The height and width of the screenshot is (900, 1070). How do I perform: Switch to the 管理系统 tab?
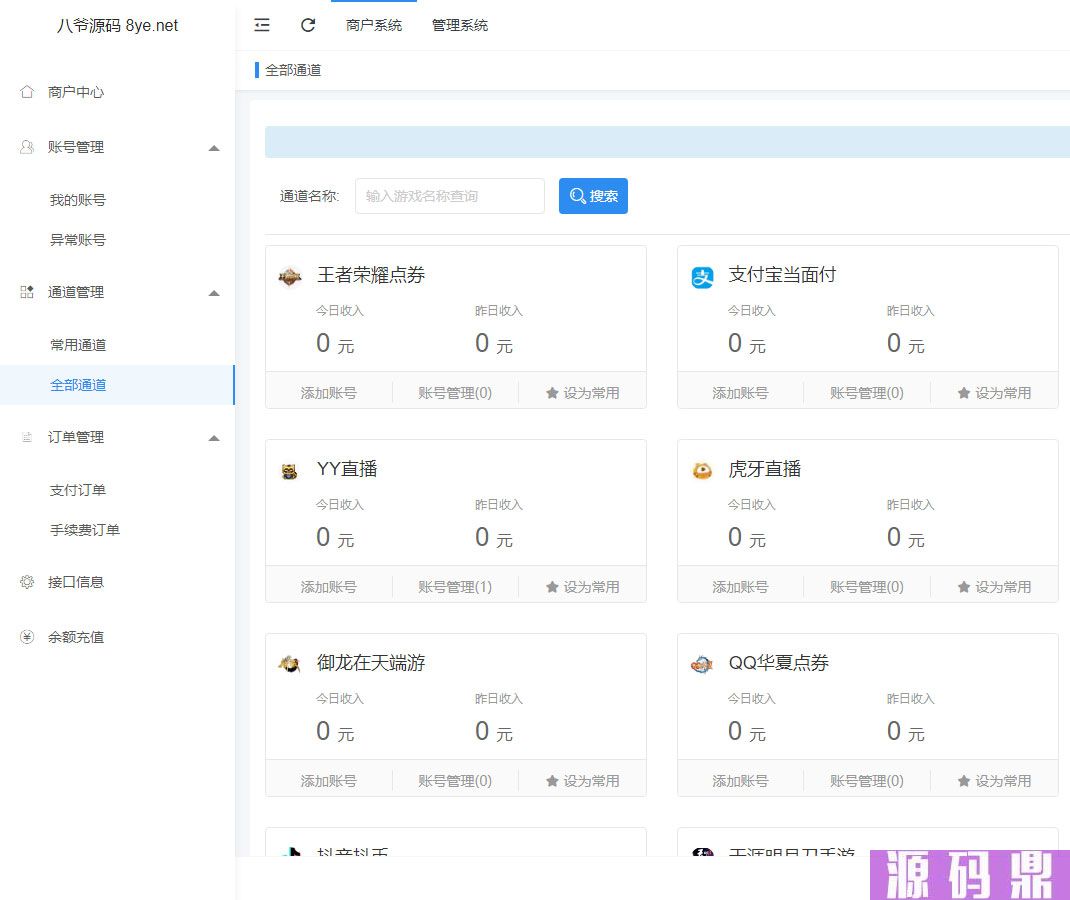click(x=460, y=25)
